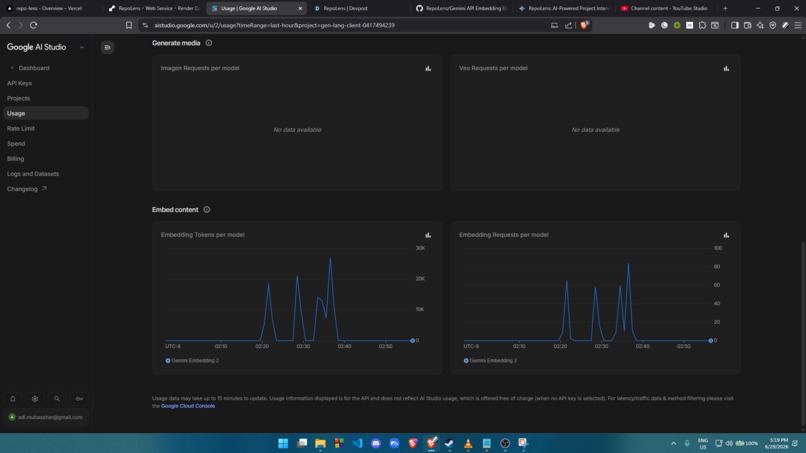Open Windows Start menu
Viewport: 806px width, 453px height.
283,443
